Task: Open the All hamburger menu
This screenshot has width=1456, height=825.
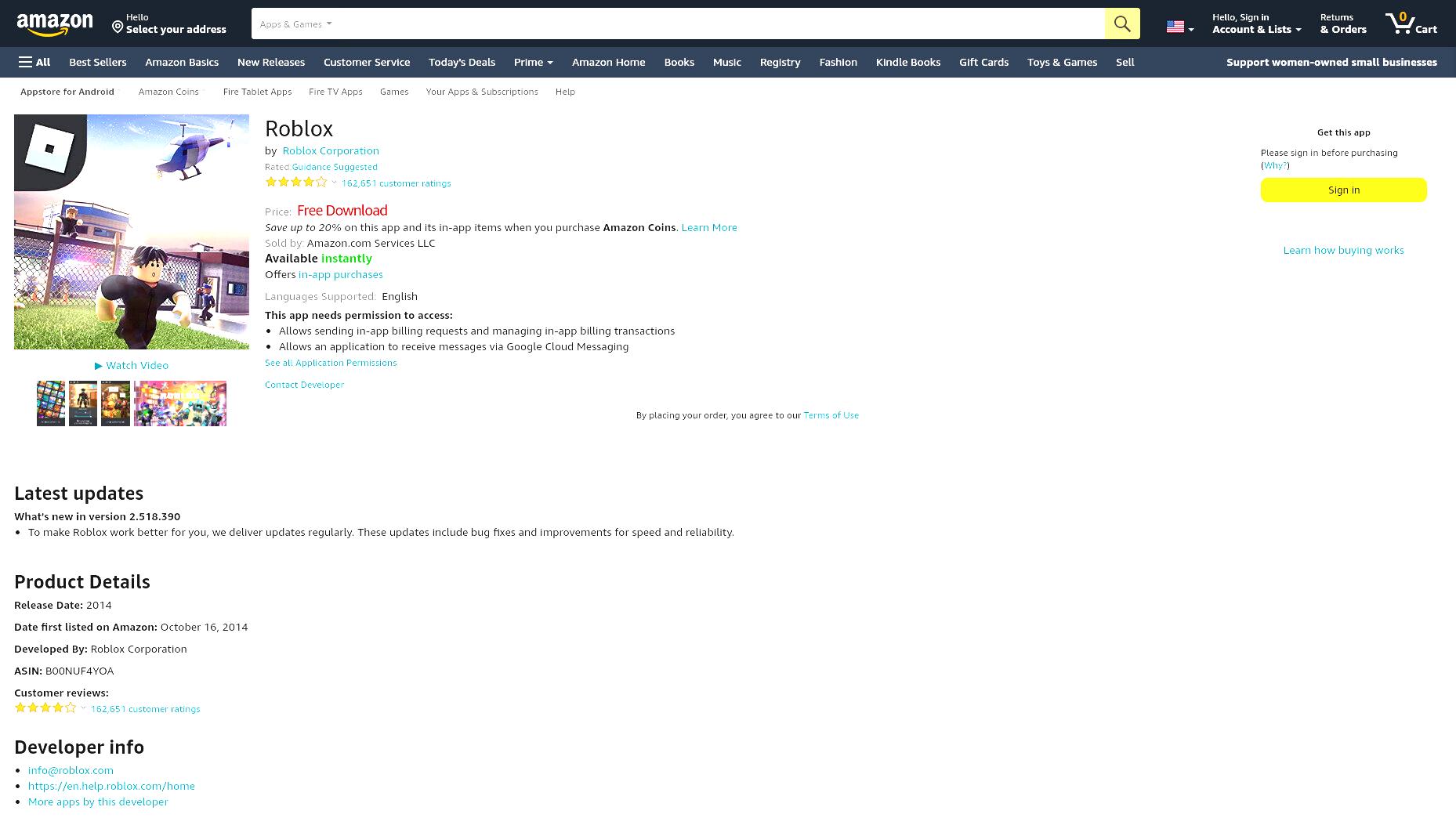Action: [x=34, y=62]
